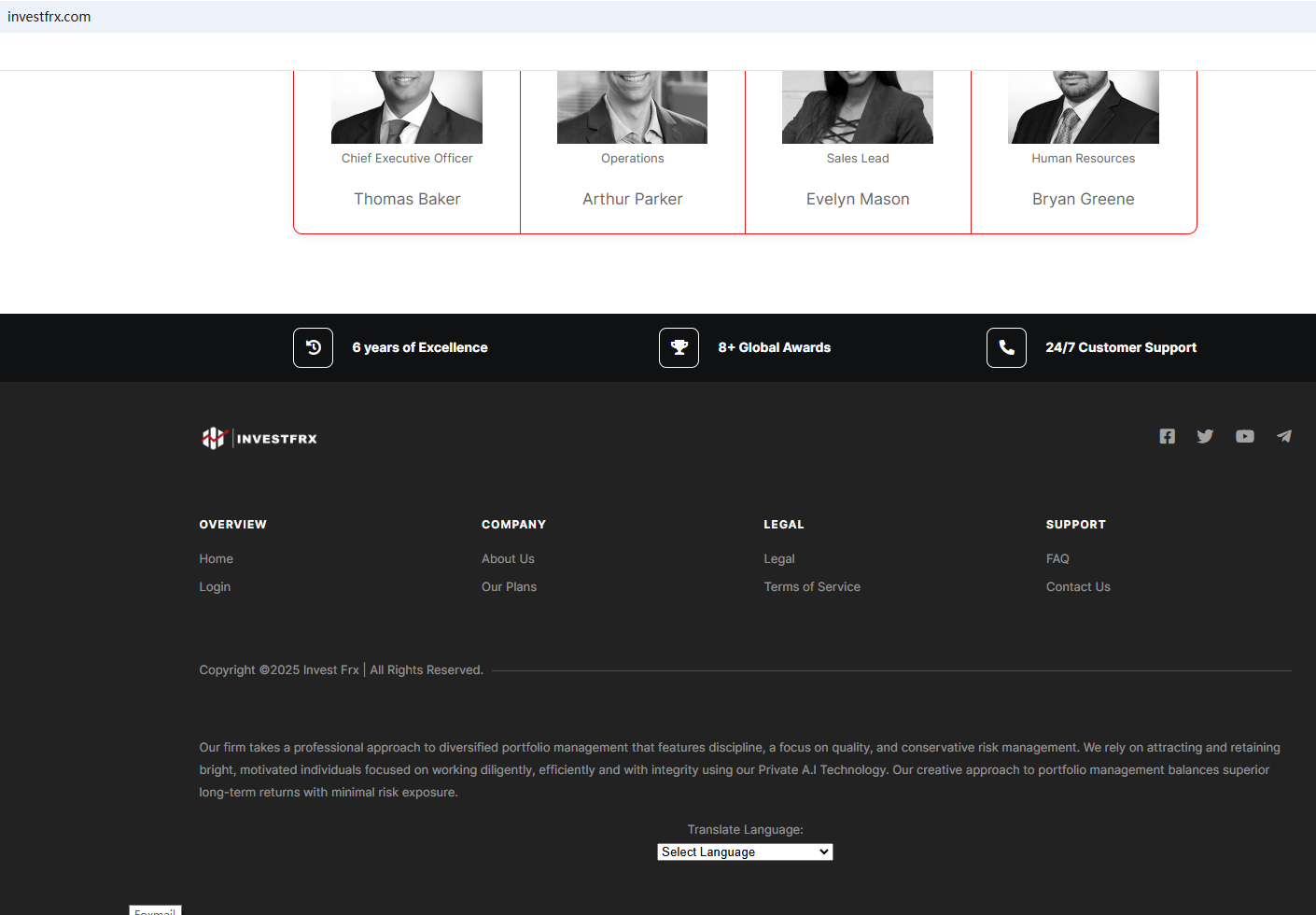
Task: Click the SUPPORT footer heading
Action: [1076, 525]
